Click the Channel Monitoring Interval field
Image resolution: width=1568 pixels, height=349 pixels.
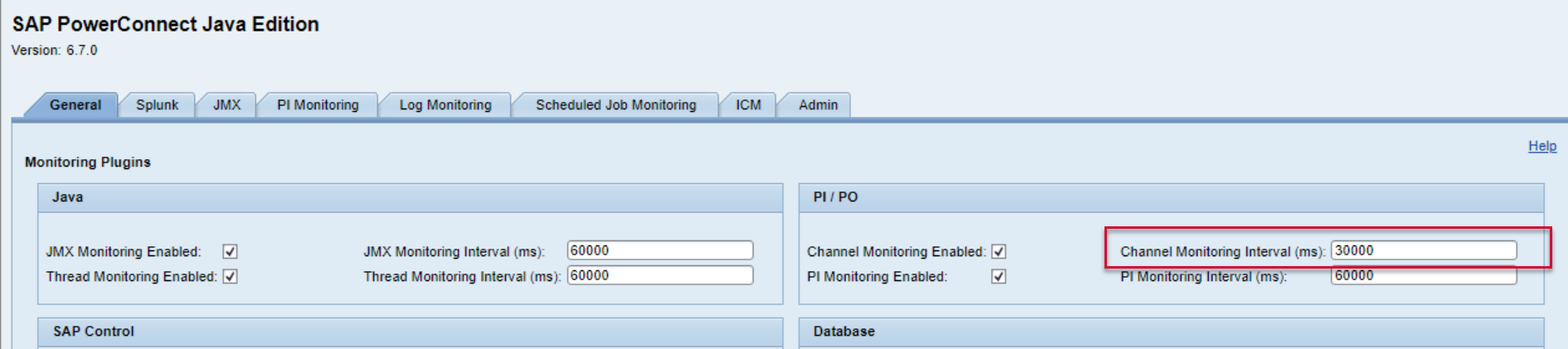1423,250
